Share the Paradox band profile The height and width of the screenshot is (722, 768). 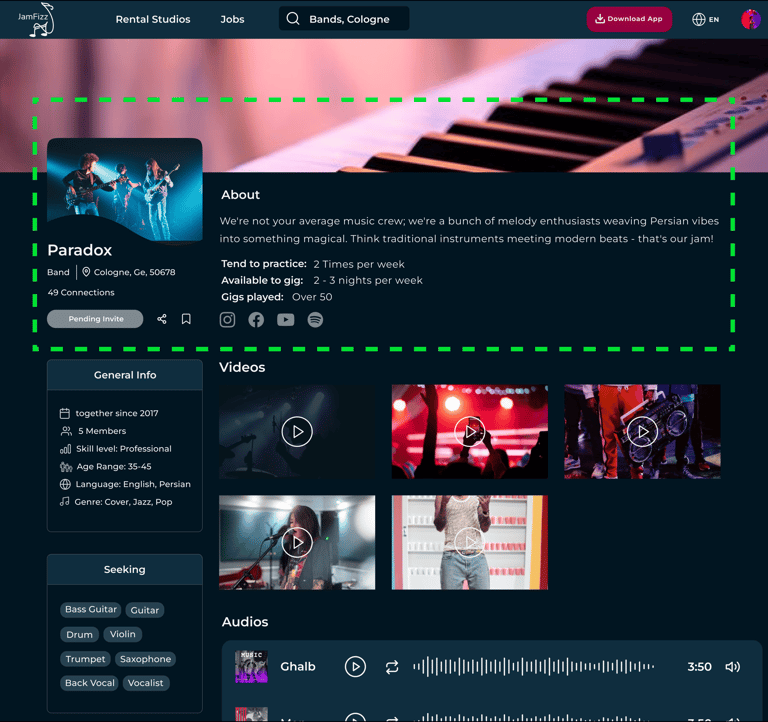pos(162,319)
